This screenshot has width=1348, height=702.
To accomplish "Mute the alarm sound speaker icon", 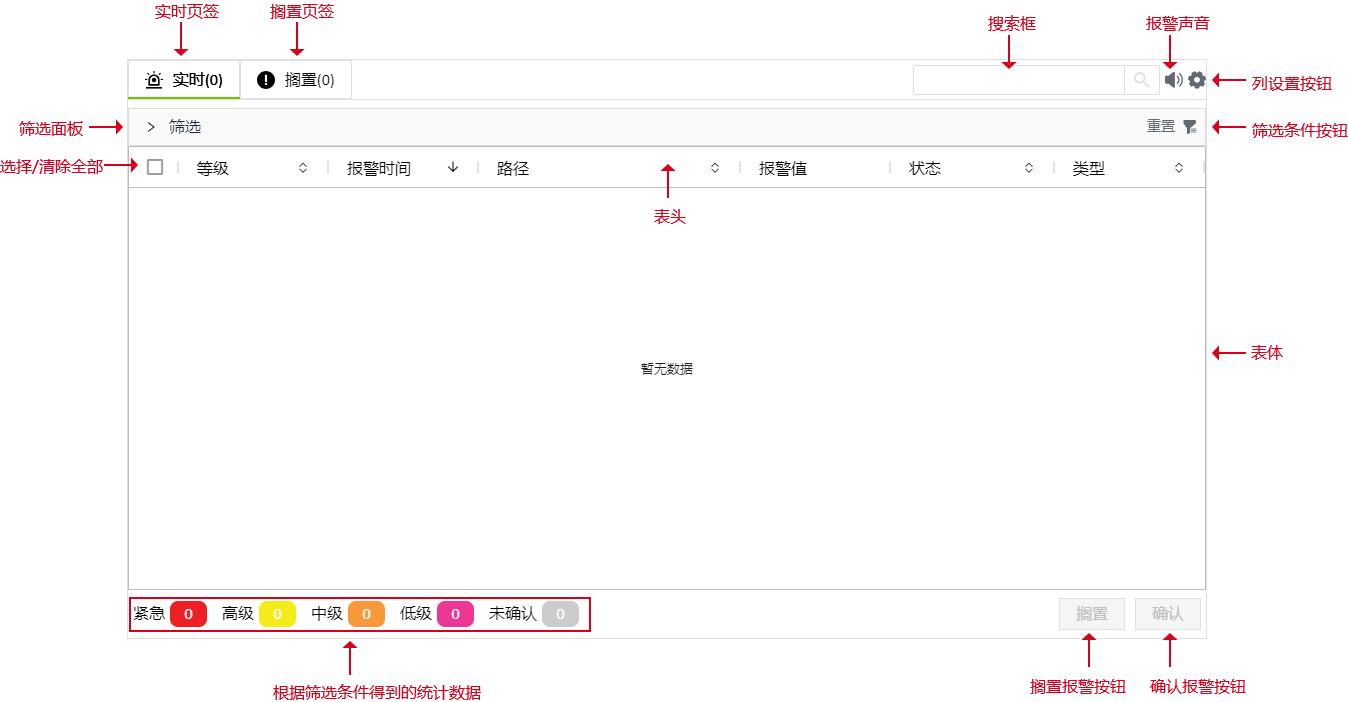I will pyautogui.click(x=1173, y=80).
